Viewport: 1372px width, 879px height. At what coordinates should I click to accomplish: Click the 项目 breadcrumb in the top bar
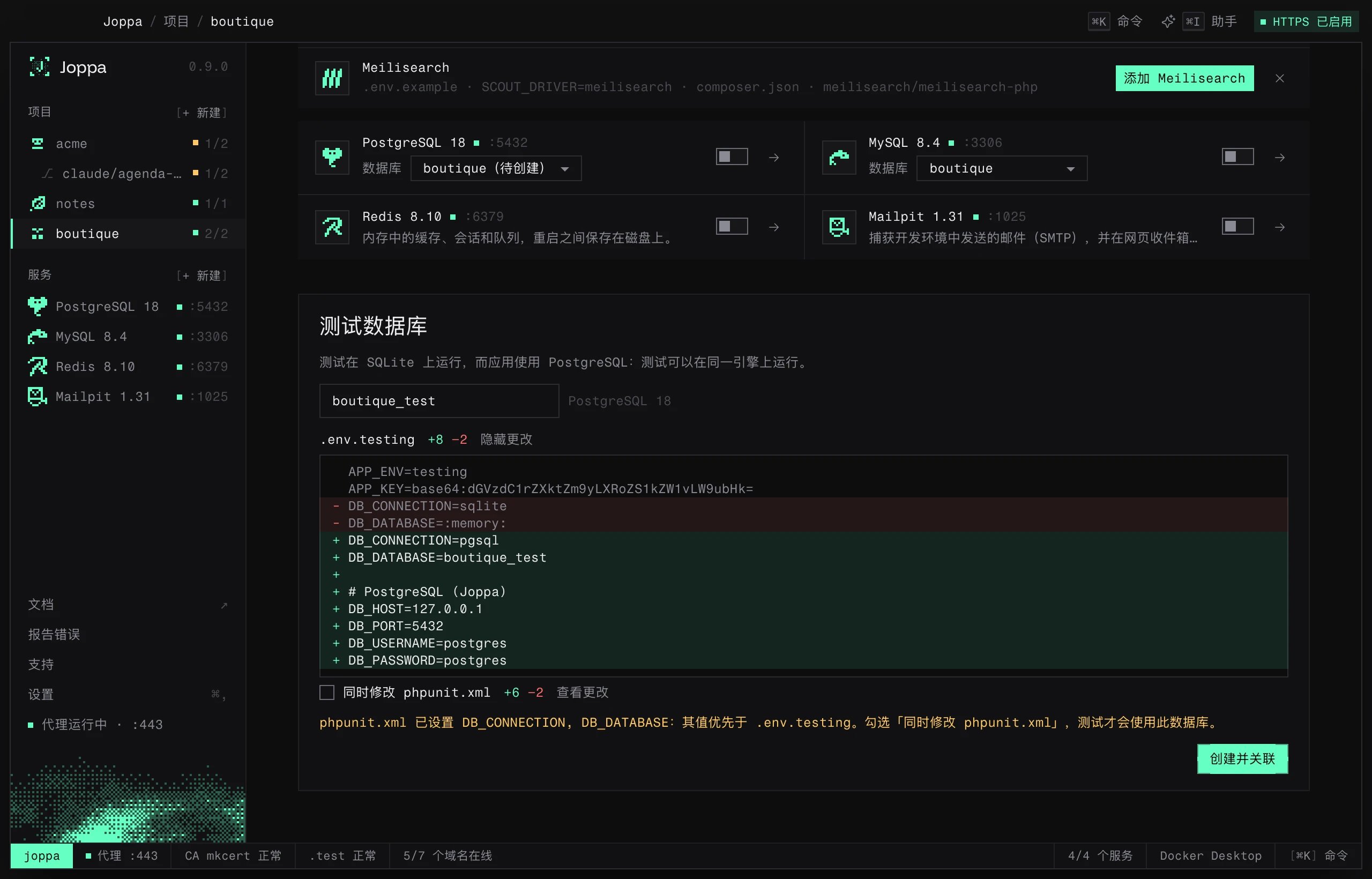[x=176, y=21]
